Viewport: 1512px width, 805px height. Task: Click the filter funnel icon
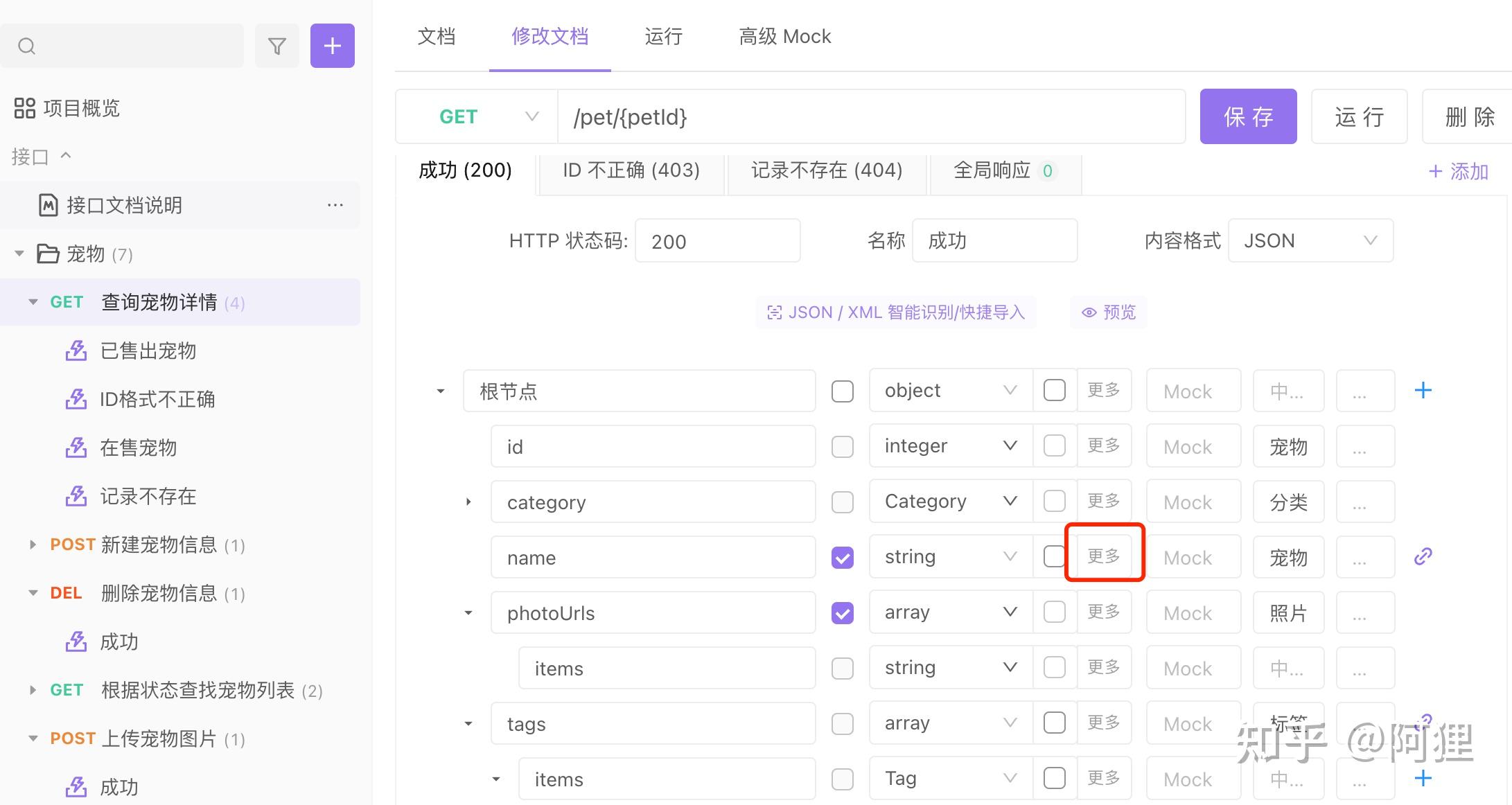276,46
